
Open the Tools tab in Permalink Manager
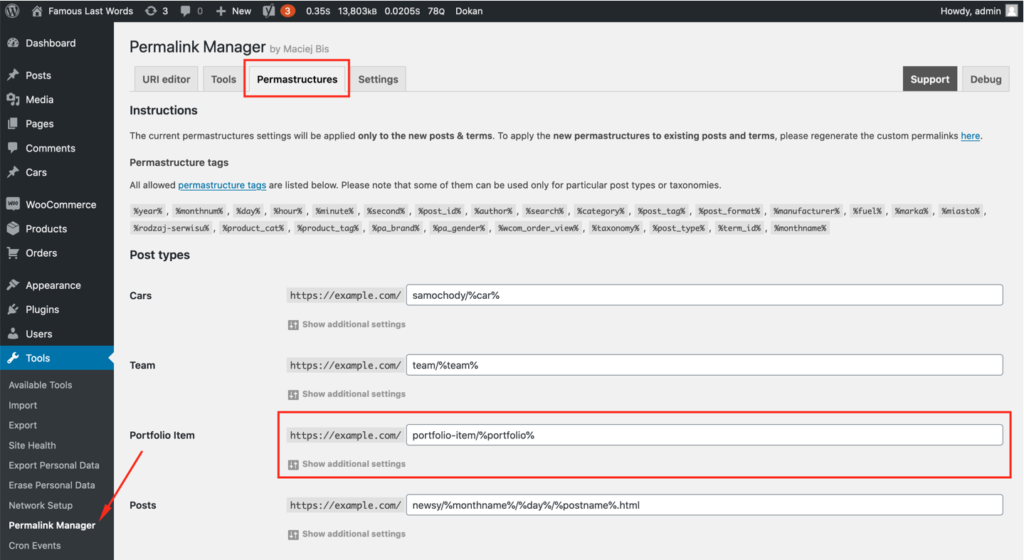[x=223, y=79]
